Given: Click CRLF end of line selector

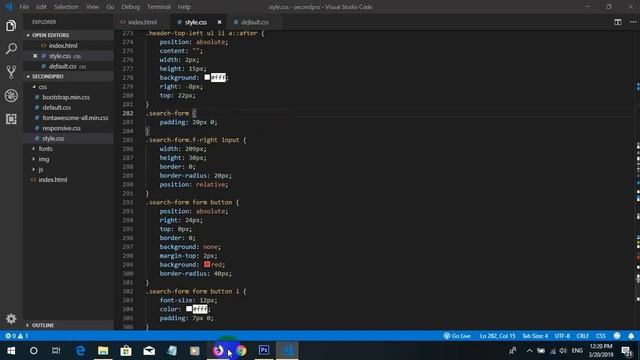Looking at the screenshot, I should 582,336.
